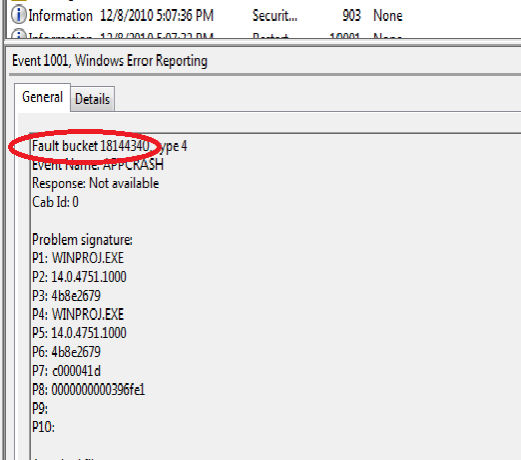521x460 pixels.
Task: Click the P8: 0000000000396fe1 offset line
Action: pyautogui.click(x=89, y=389)
